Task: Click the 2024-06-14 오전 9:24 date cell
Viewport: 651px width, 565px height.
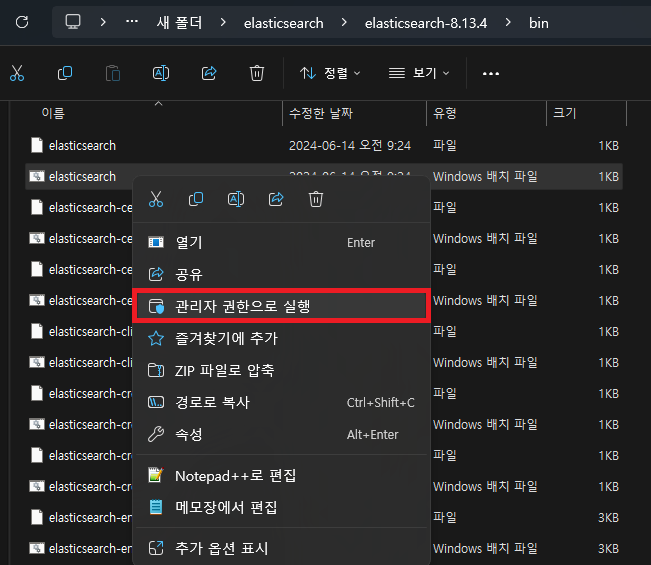Action: click(x=350, y=146)
